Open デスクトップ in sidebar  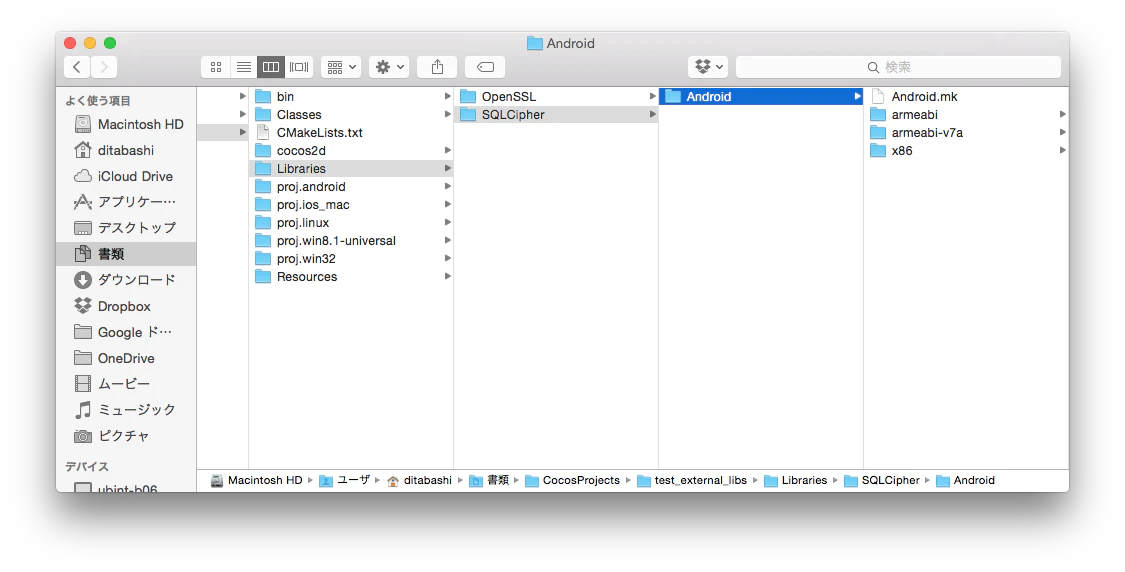126,228
